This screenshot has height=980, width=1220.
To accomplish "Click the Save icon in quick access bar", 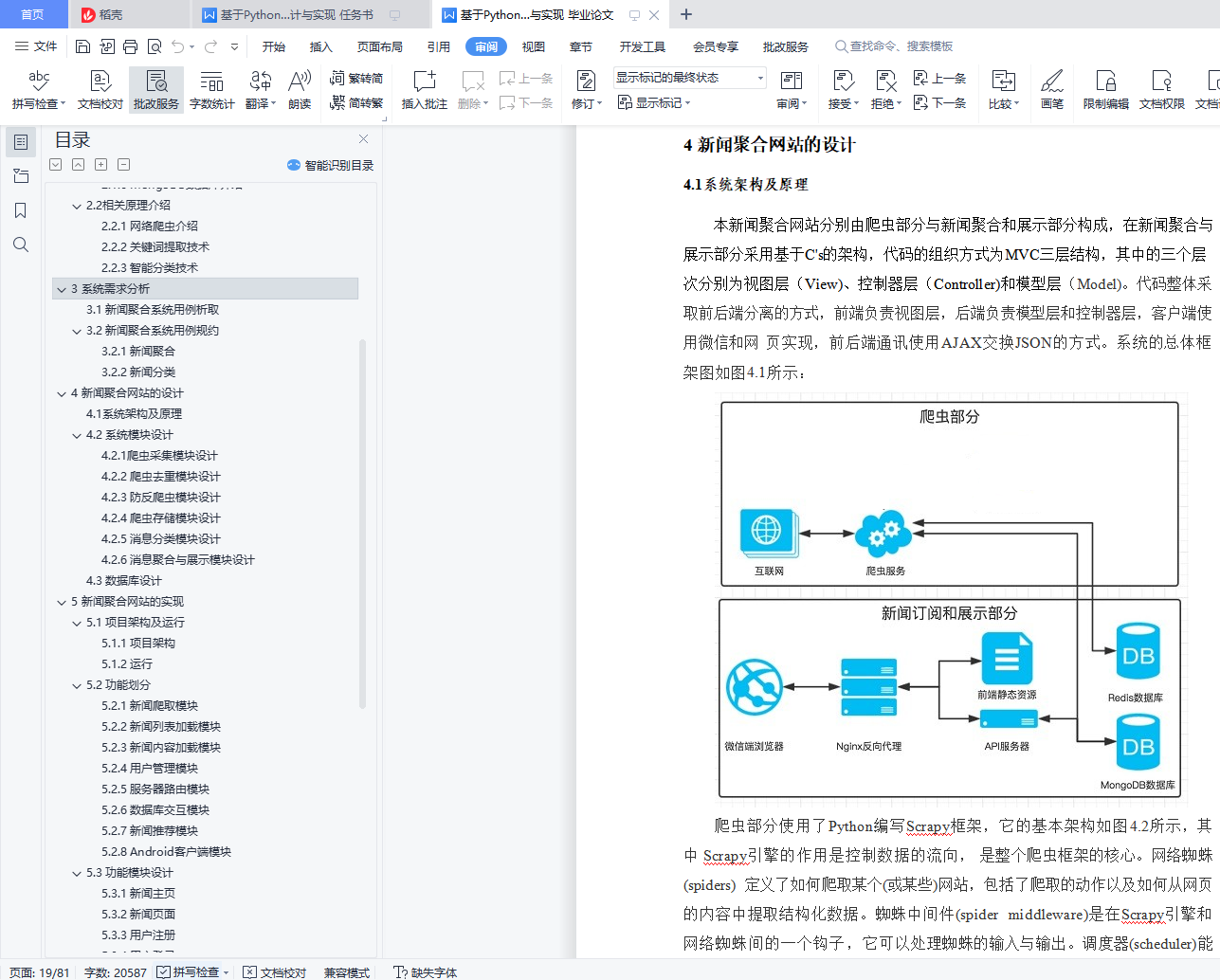I will tap(82, 46).
